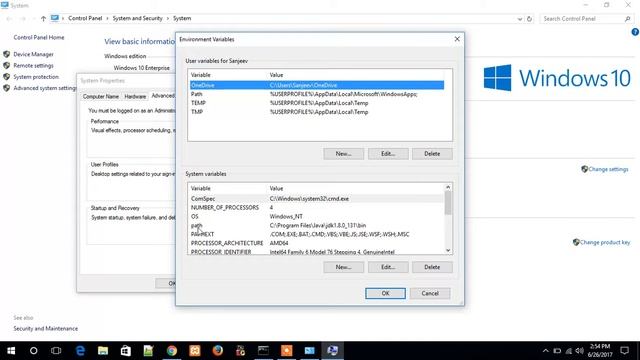Open Cortana search circle

pos(33,351)
